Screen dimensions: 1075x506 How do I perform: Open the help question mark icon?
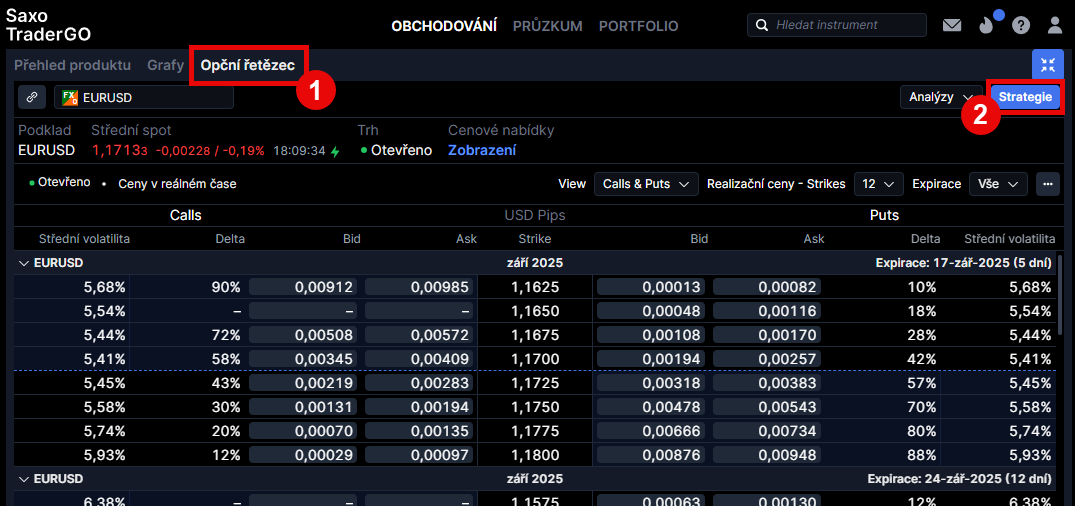[x=1021, y=26]
